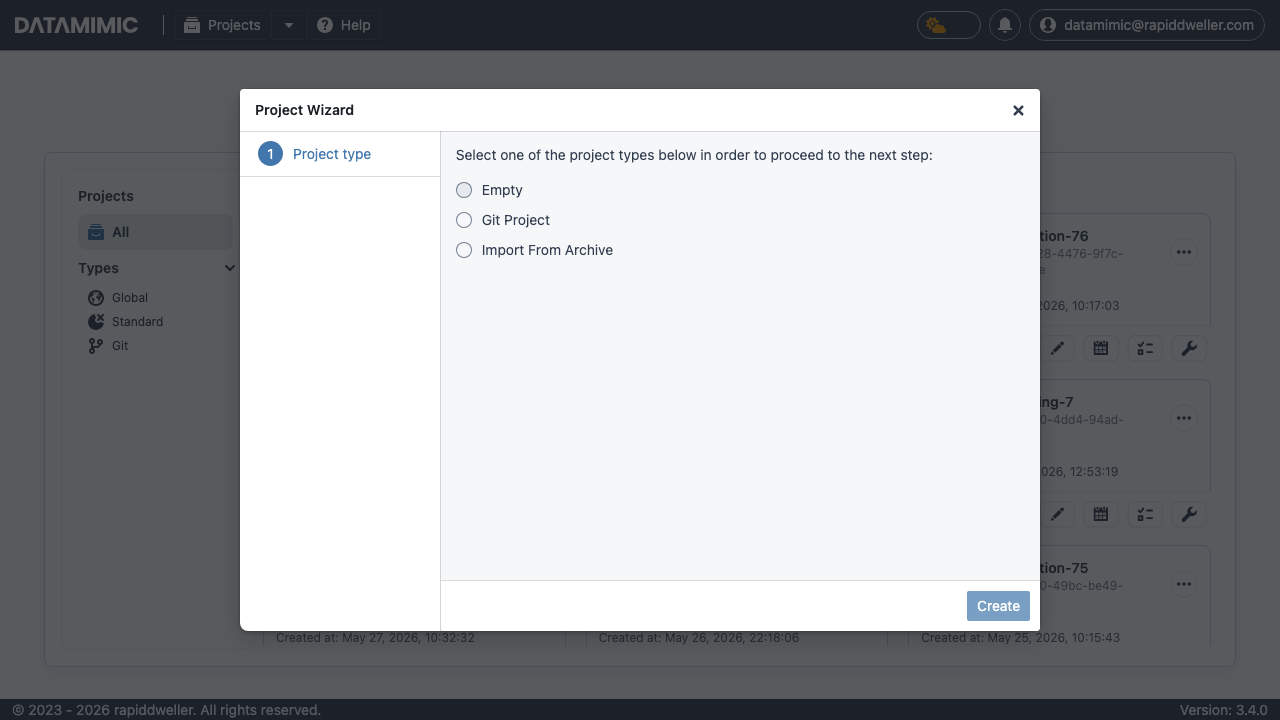
Task: Select All projects in the sidebar
Action: (x=155, y=232)
